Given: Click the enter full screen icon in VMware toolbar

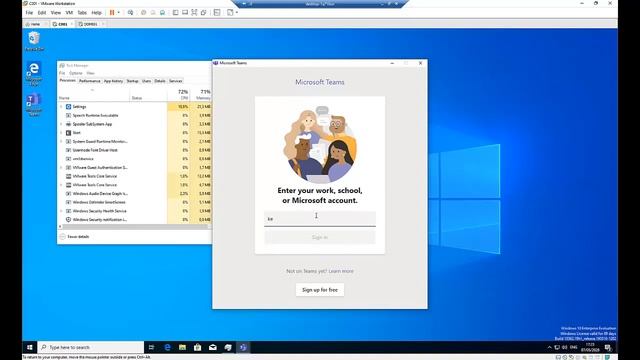Looking at the screenshot, I should pos(194,13).
